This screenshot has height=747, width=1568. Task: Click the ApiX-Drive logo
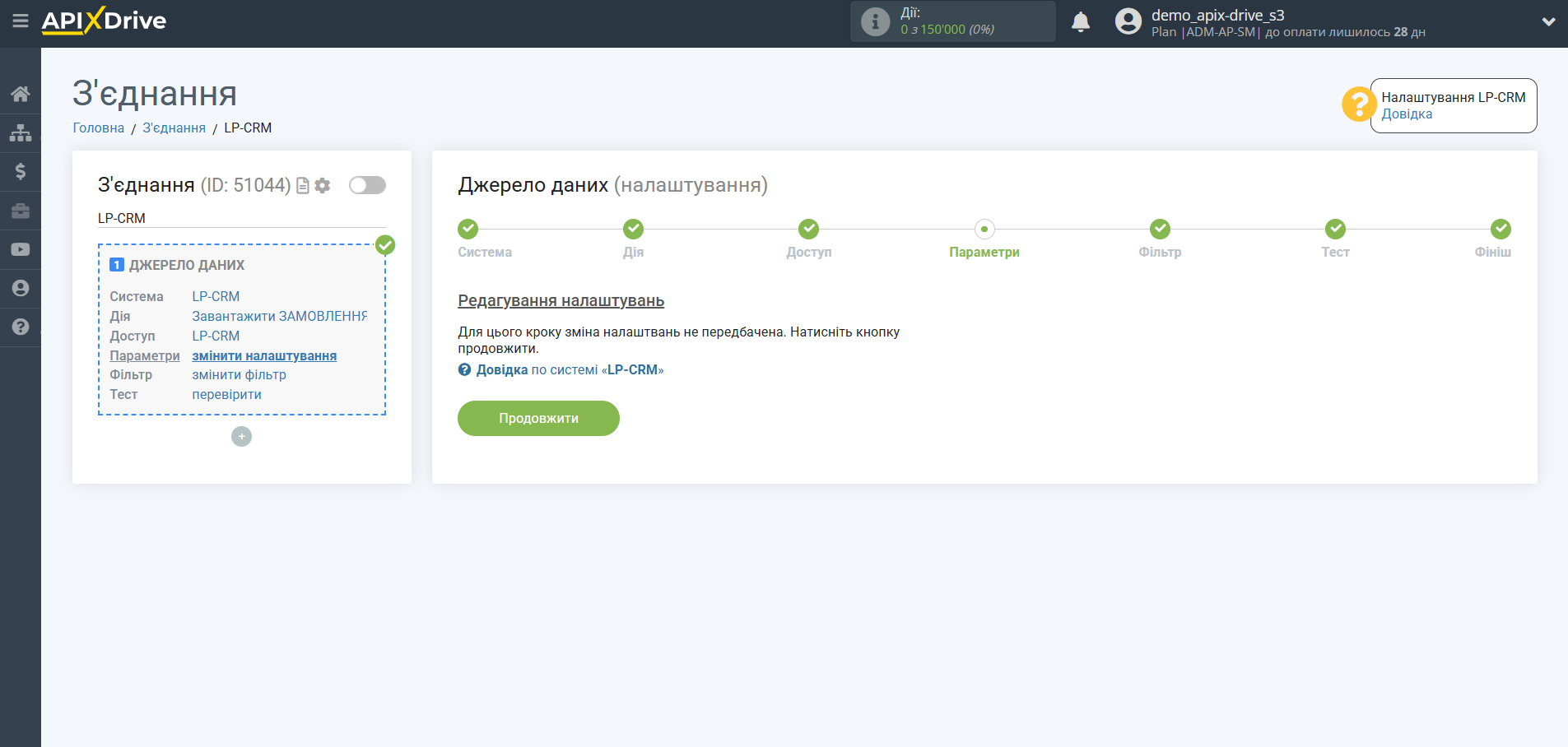[x=104, y=21]
